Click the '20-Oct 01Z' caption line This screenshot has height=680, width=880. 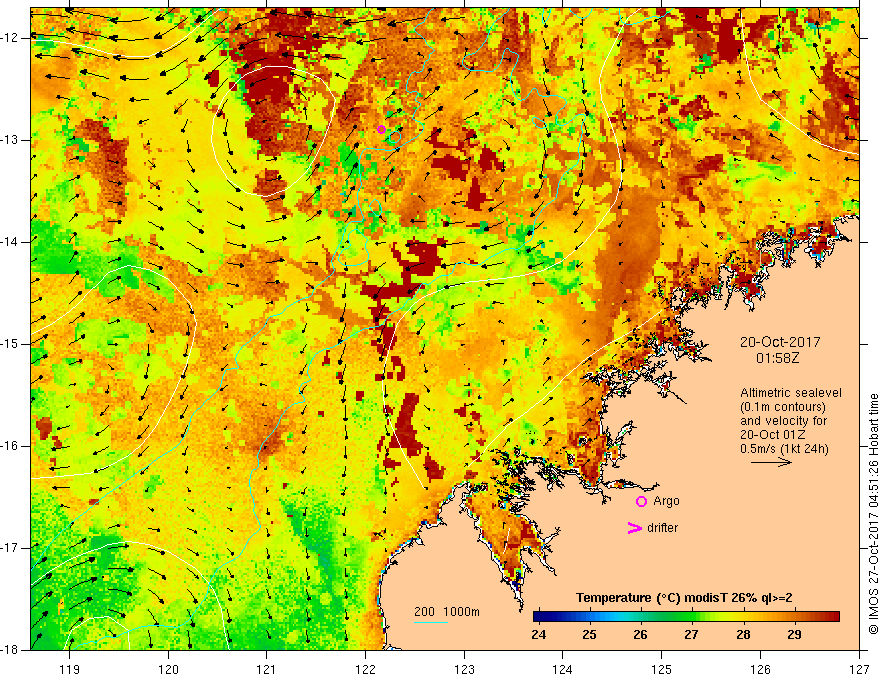[x=773, y=435]
